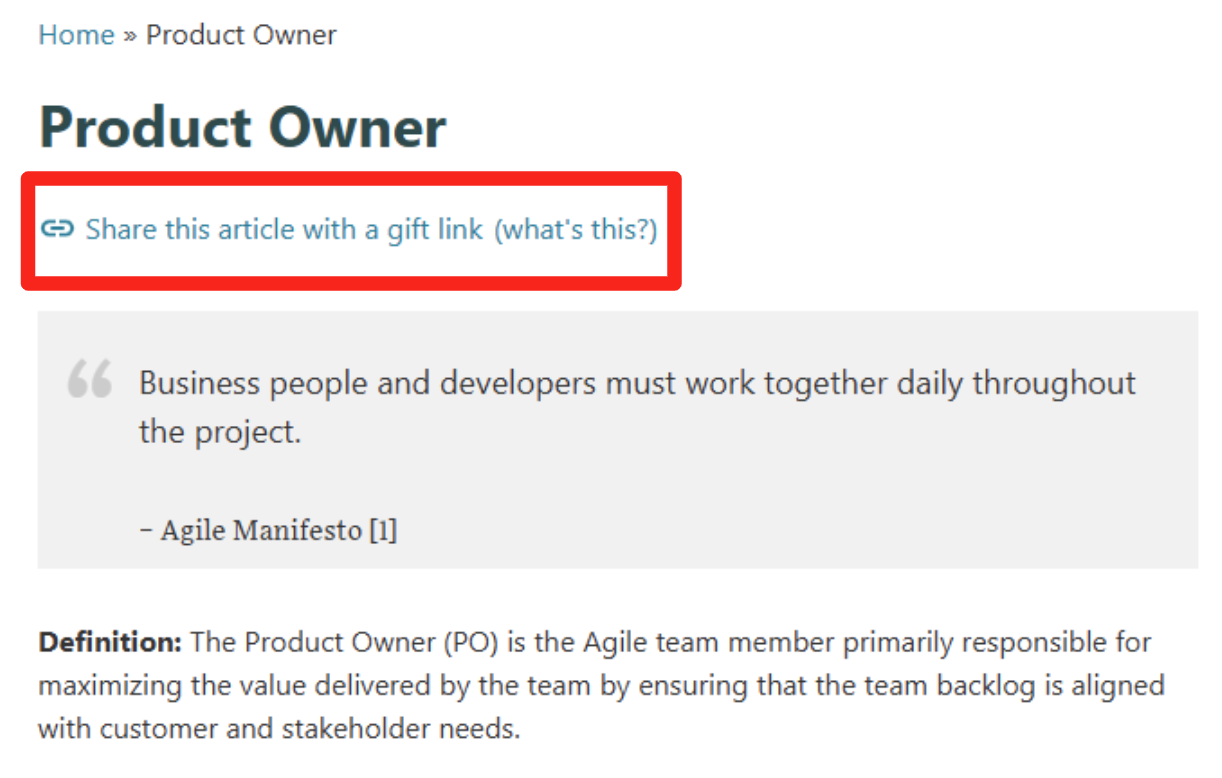Image resolution: width=1222 pixels, height=778 pixels.
Task: Select the "Product Owner" breadcrumb text
Action: click(x=241, y=35)
